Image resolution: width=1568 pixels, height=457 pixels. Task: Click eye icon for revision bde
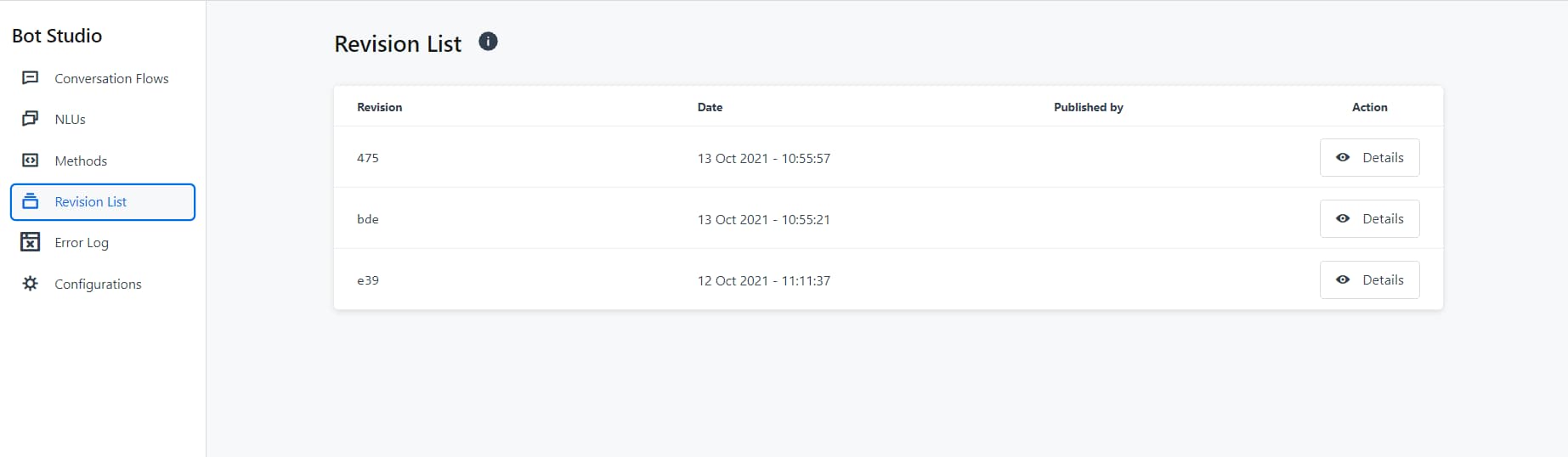1343,218
